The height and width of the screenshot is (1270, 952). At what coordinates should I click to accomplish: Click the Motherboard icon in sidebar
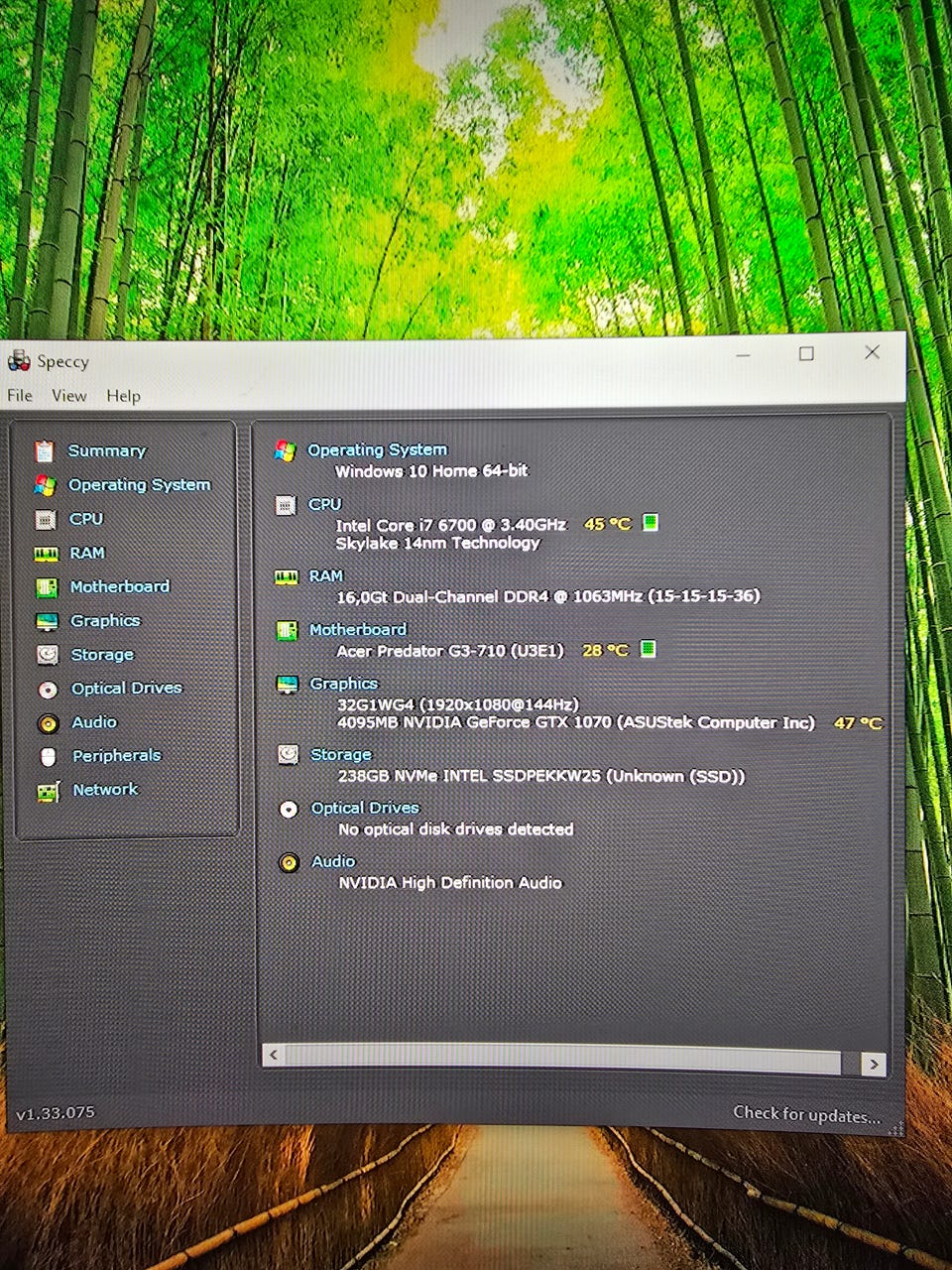pyautogui.click(x=47, y=587)
